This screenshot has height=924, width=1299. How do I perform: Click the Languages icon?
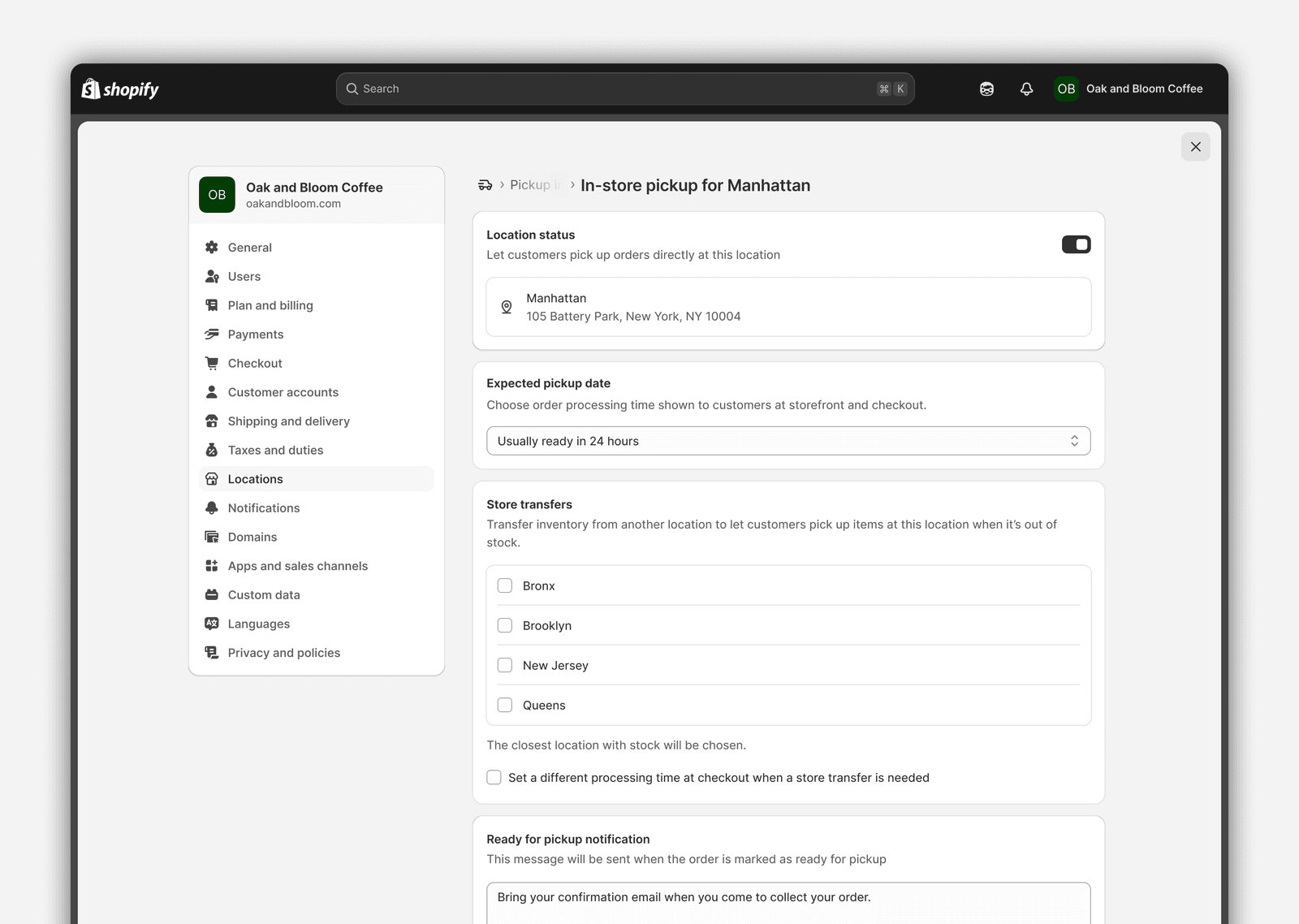(x=212, y=624)
